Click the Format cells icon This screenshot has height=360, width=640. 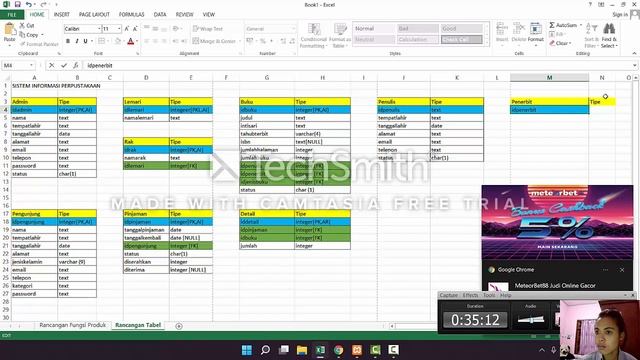[536, 33]
